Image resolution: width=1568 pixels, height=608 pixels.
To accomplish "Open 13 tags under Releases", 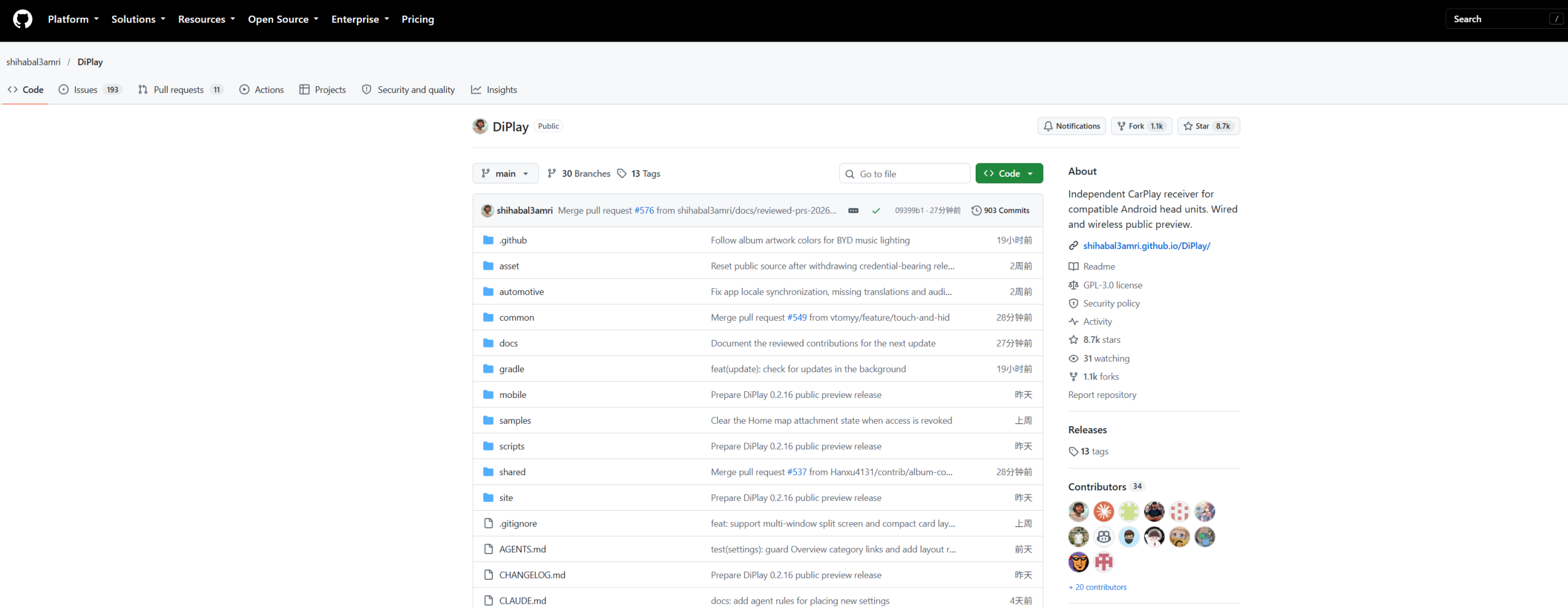I will pos(1089,452).
